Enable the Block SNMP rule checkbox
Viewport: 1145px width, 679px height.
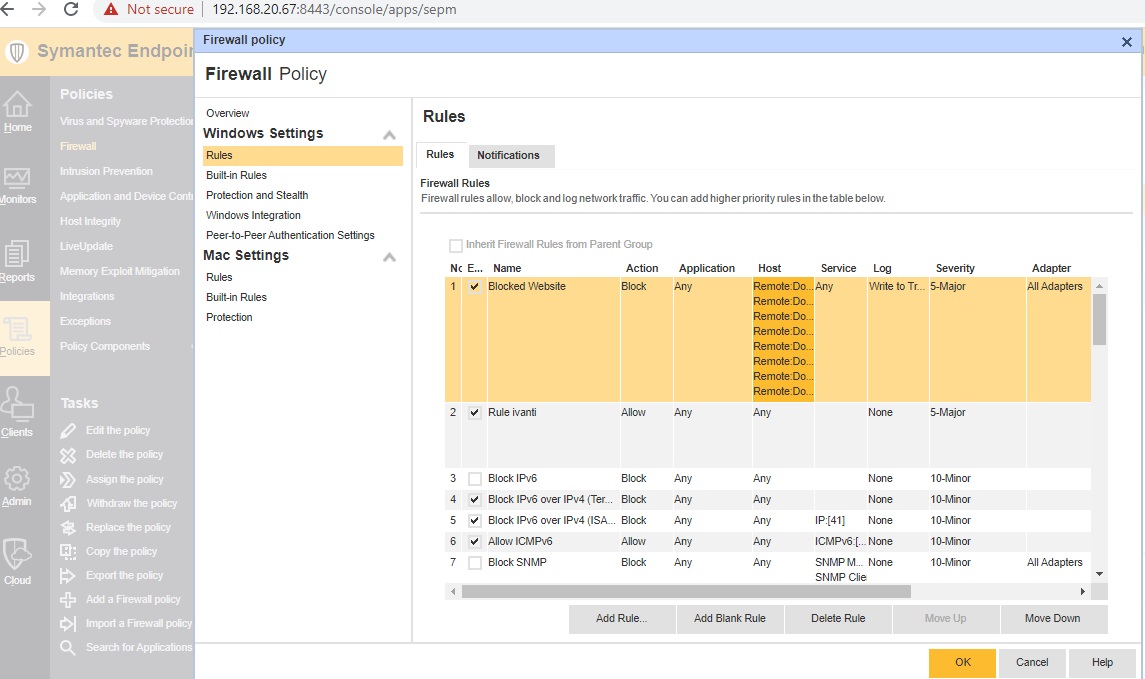pos(475,563)
